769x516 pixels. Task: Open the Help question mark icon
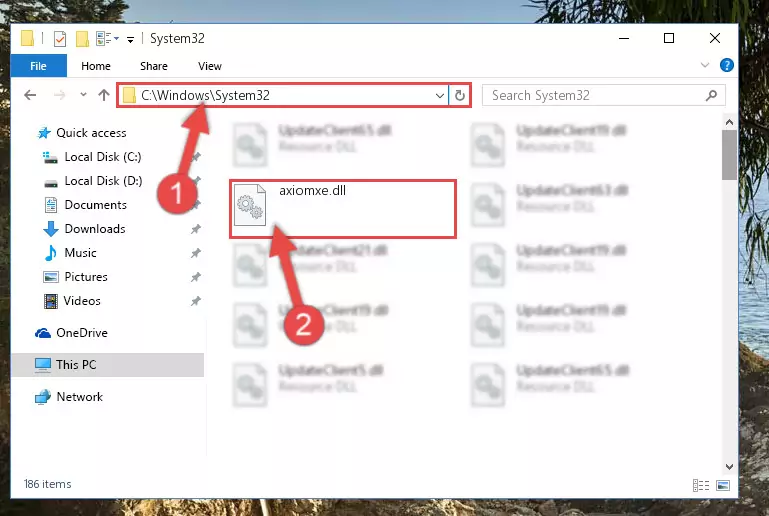pos(726,65)
